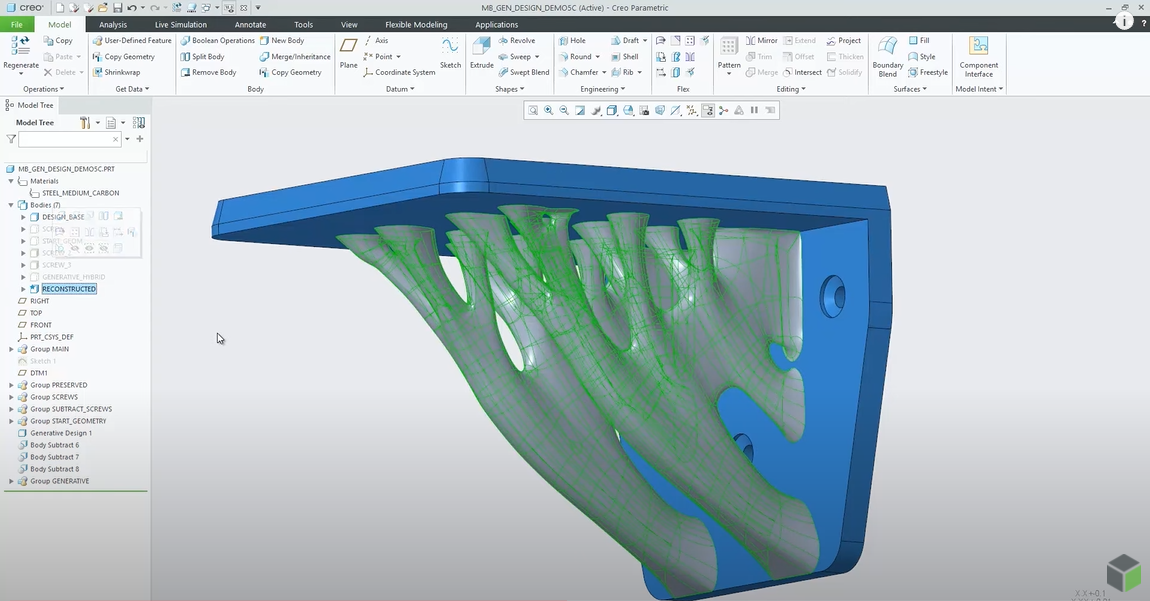Open the Datum group dropdown
The image size is (1150, 601).
pos(400,89)
